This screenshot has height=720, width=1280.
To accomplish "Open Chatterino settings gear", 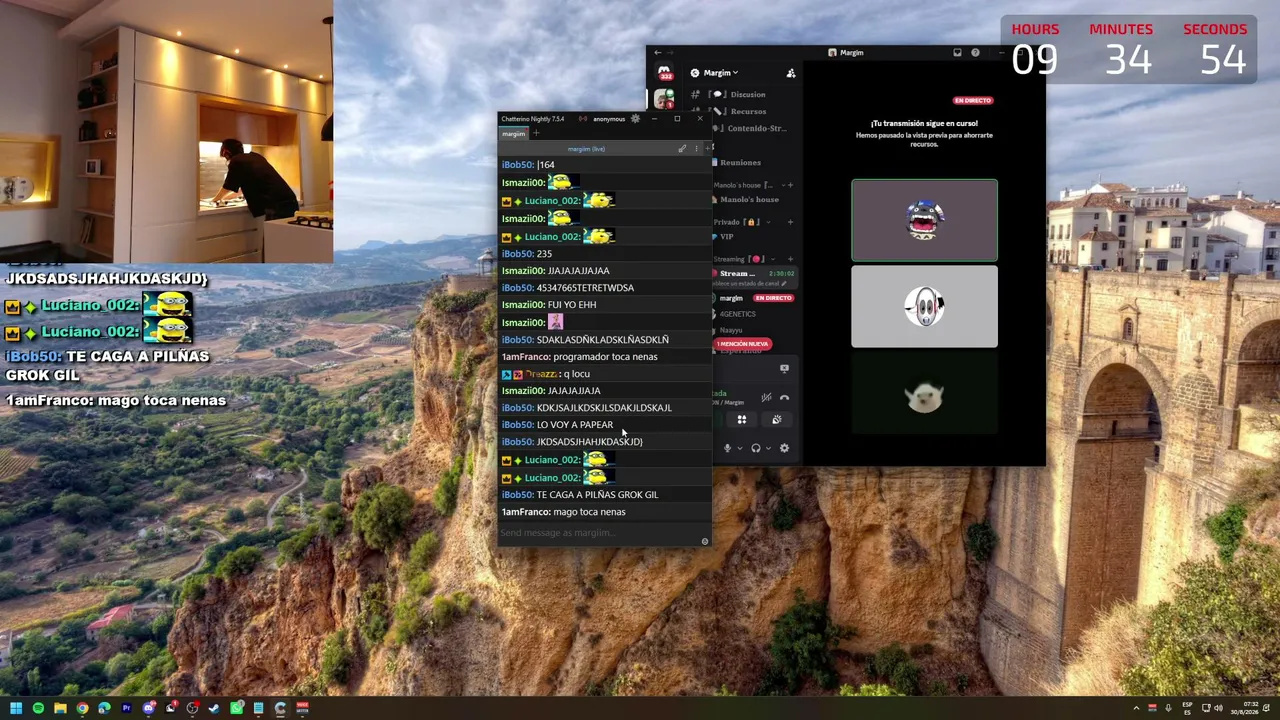I will click(635, 119).
